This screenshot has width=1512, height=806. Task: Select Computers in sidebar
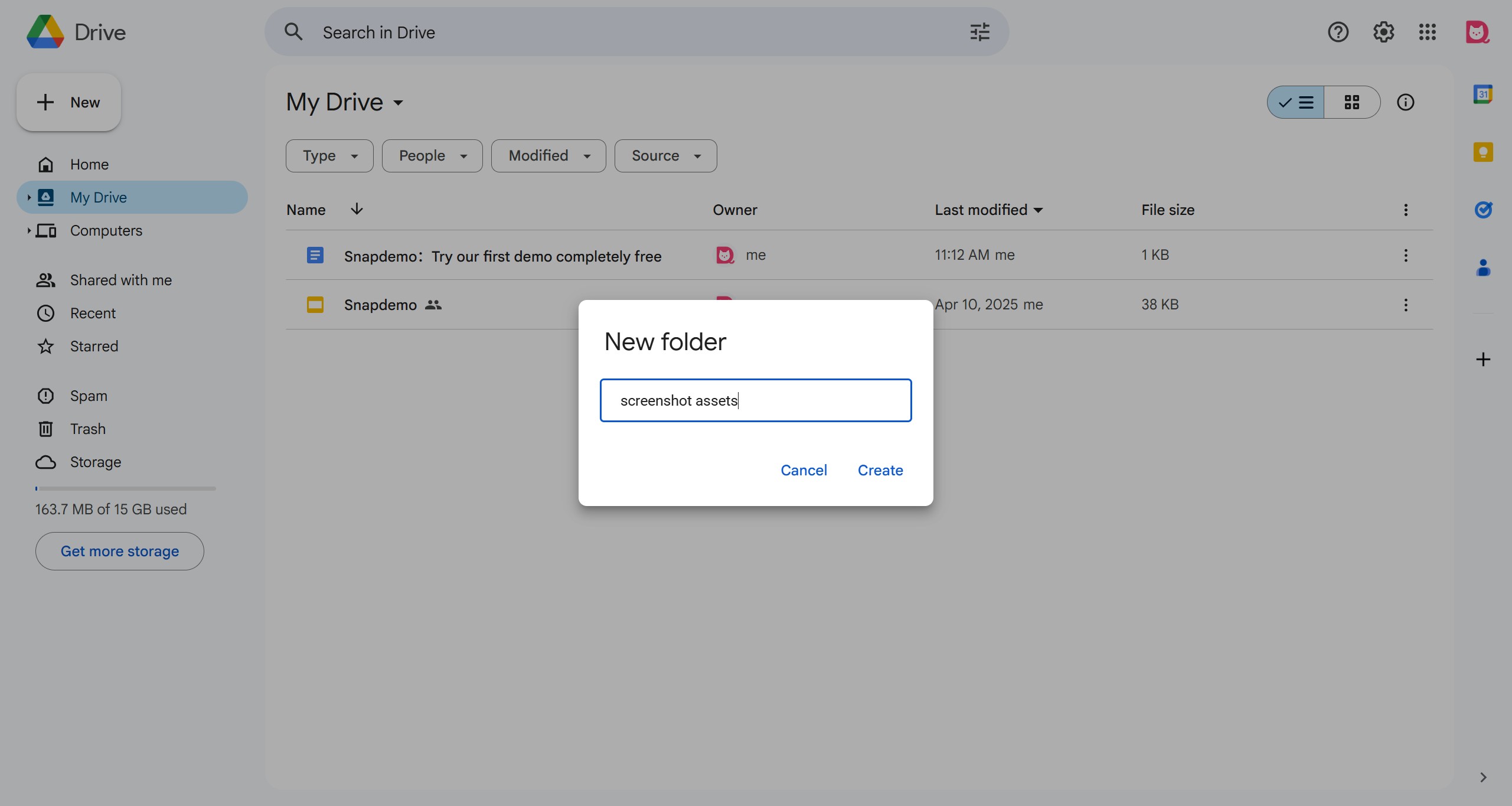[x=132, y=230]
